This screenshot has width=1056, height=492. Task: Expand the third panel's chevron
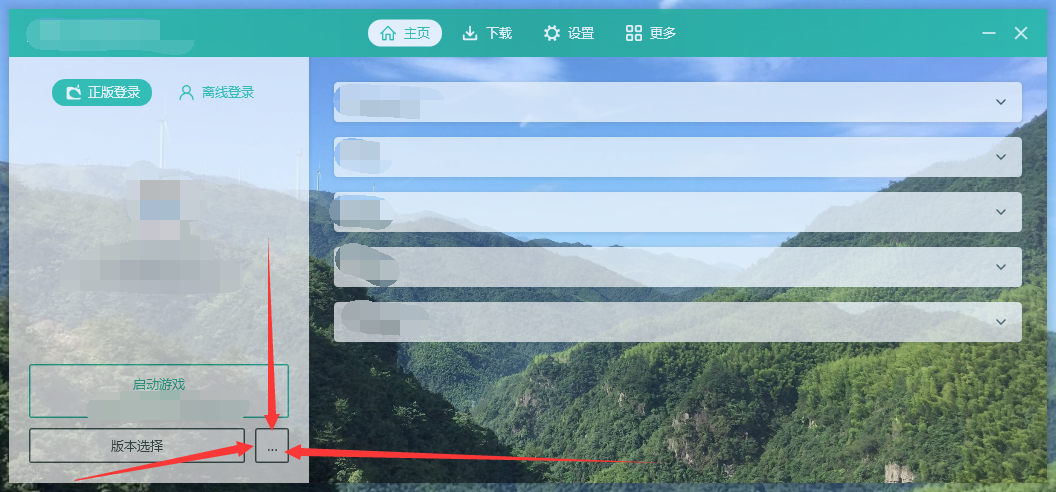1001,212
